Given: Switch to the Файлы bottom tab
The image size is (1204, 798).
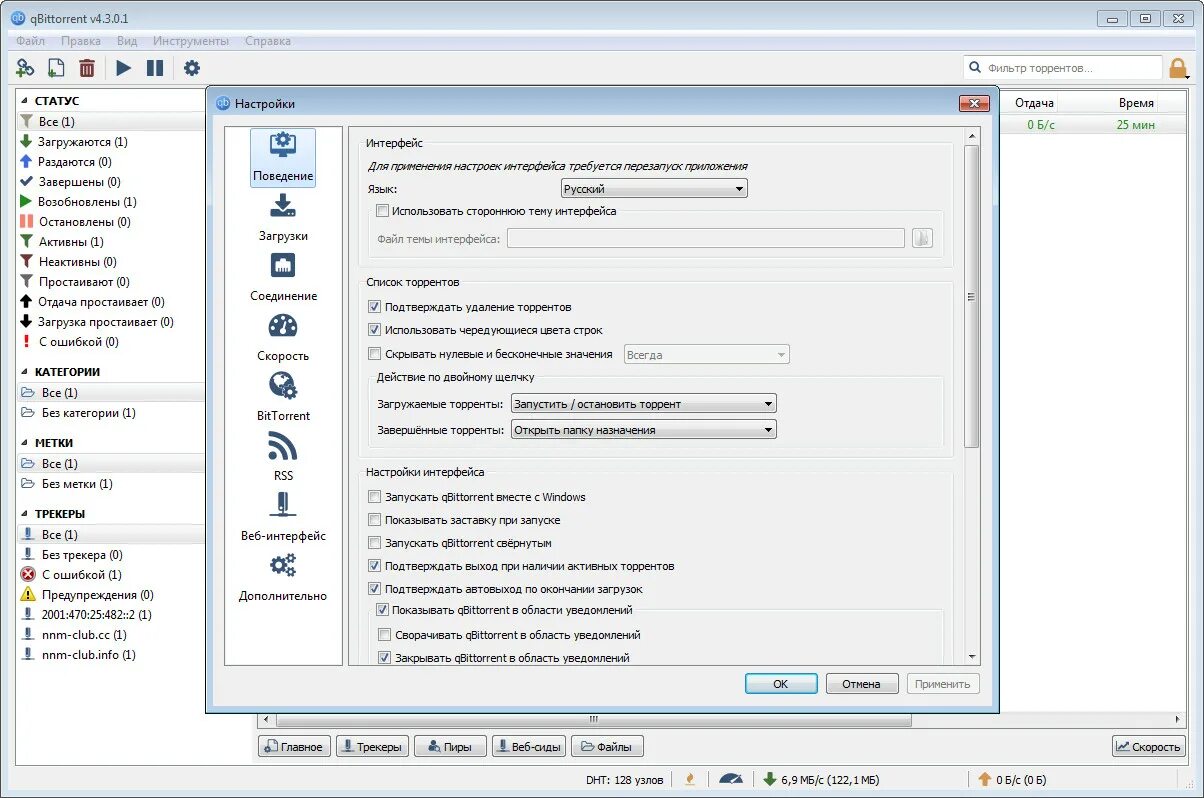Looking at the screenshot, I should click(x=607, y=746).
